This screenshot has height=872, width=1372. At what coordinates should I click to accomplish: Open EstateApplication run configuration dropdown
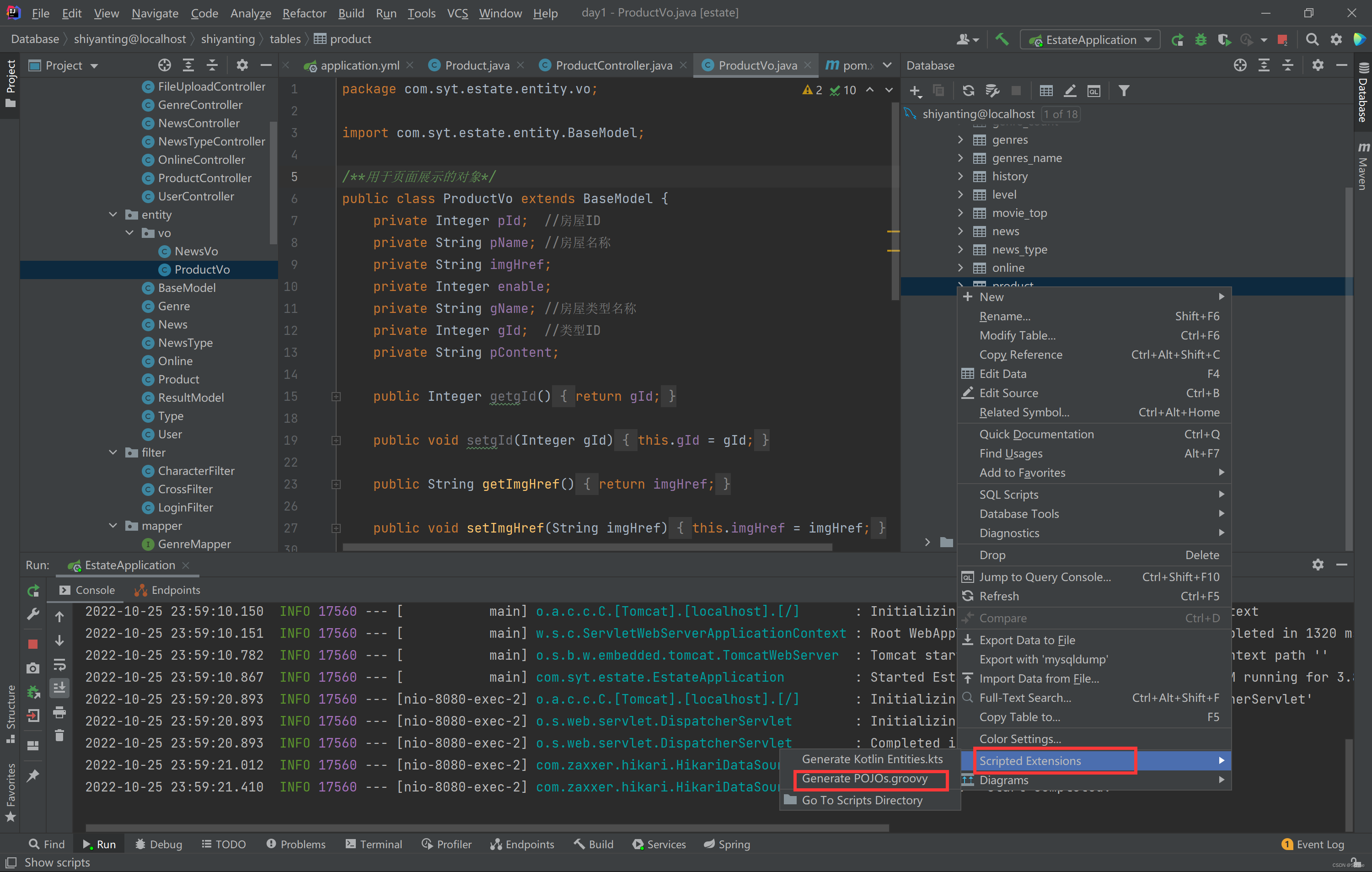coord(1091,40)
